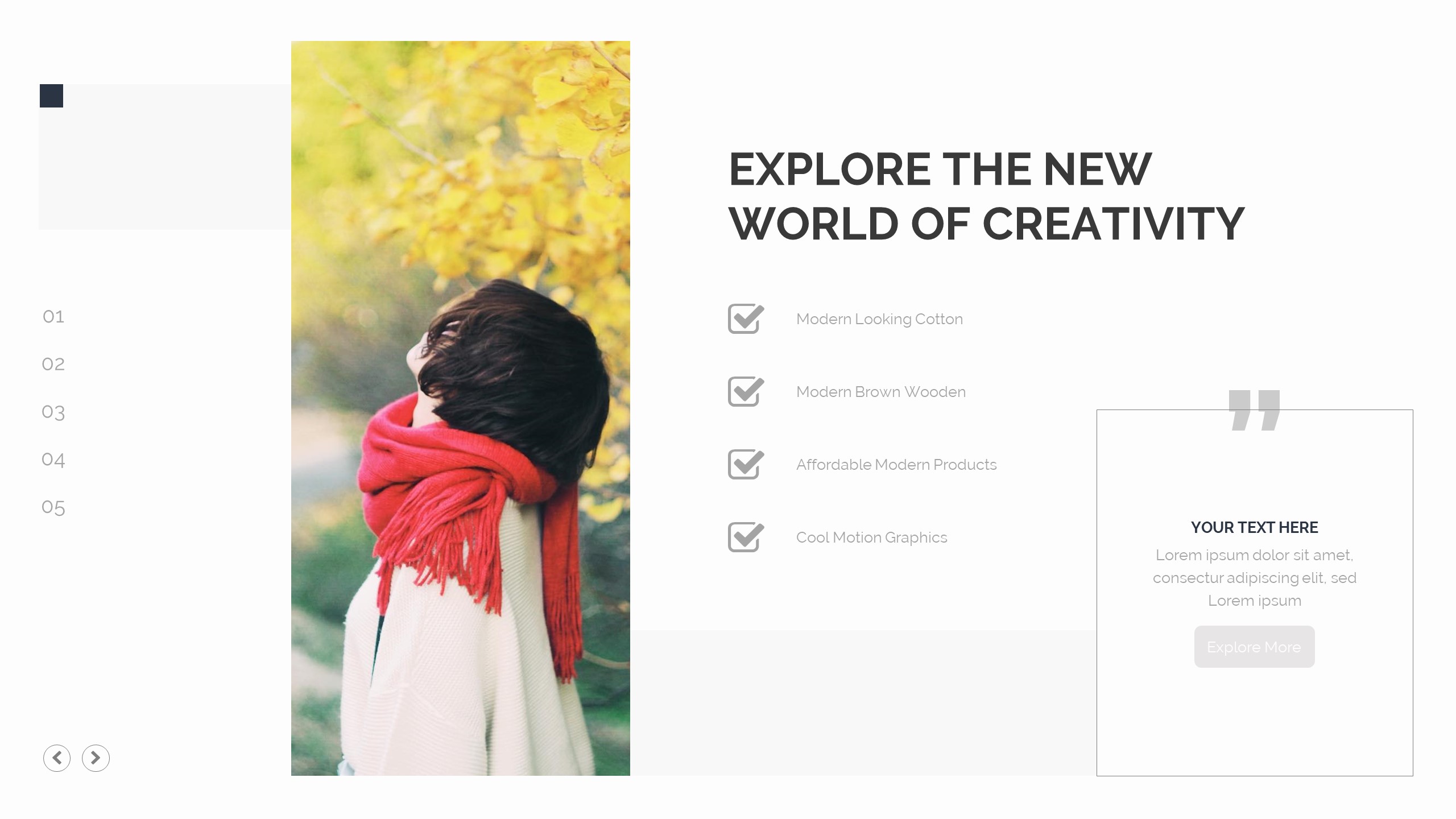Toggle the Affordable Modern Products checkbox
Viewport: 1456px width, 819px height.
pyautogui.click(x=746, y=464)
